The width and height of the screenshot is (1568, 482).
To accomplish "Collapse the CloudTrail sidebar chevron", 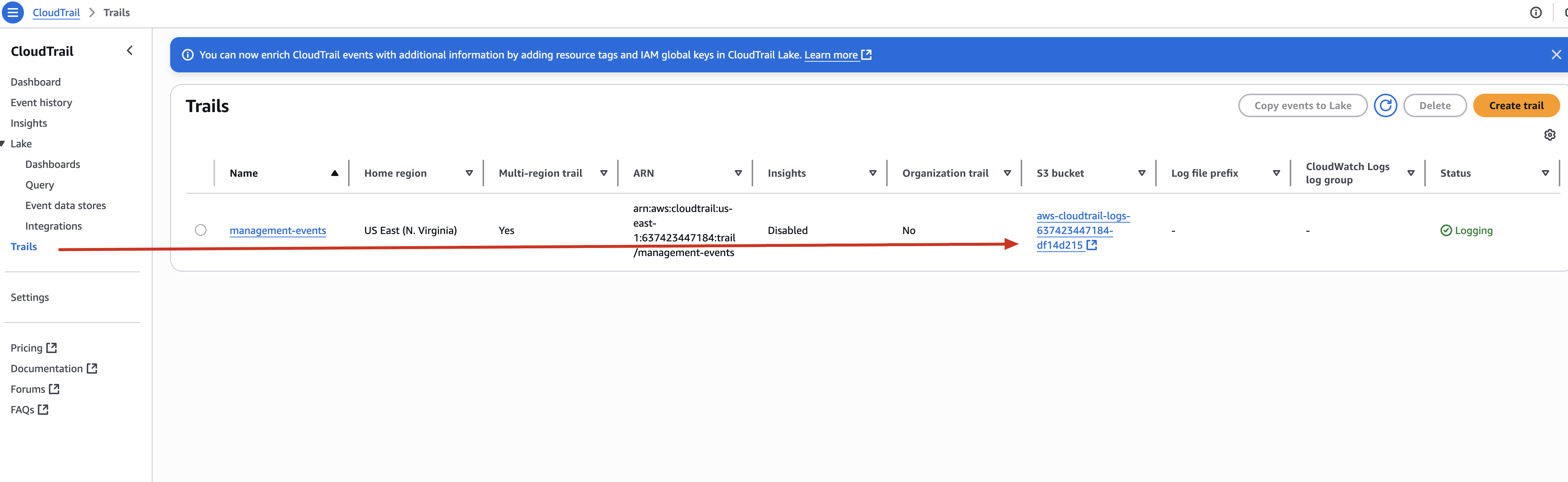I will click(130, 50).
